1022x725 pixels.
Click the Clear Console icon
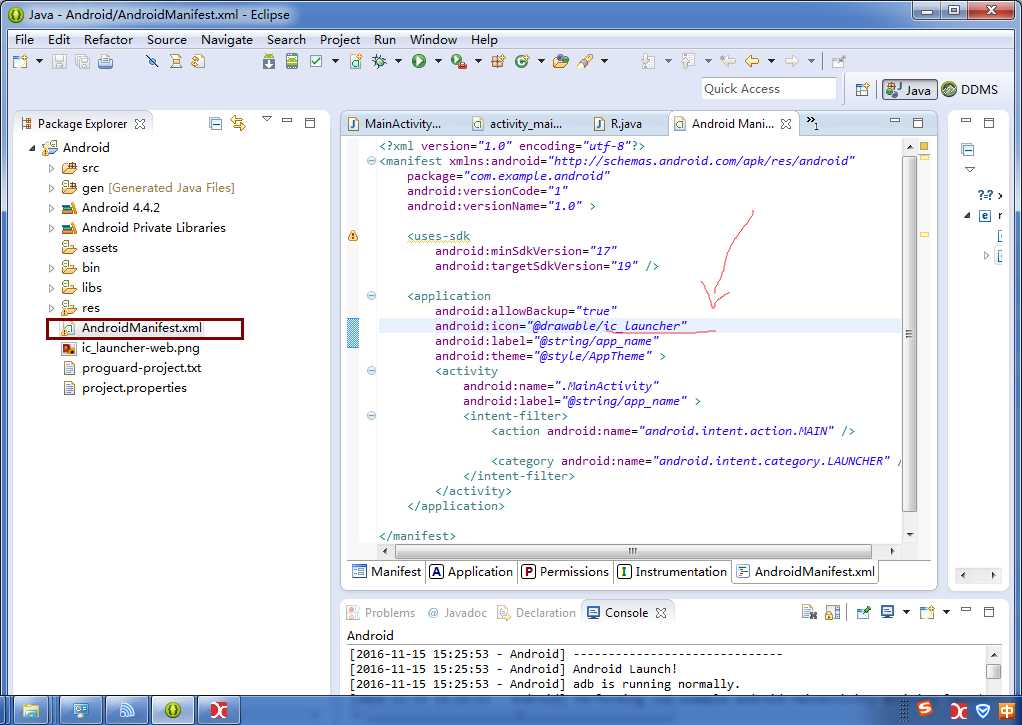point(809,612)
